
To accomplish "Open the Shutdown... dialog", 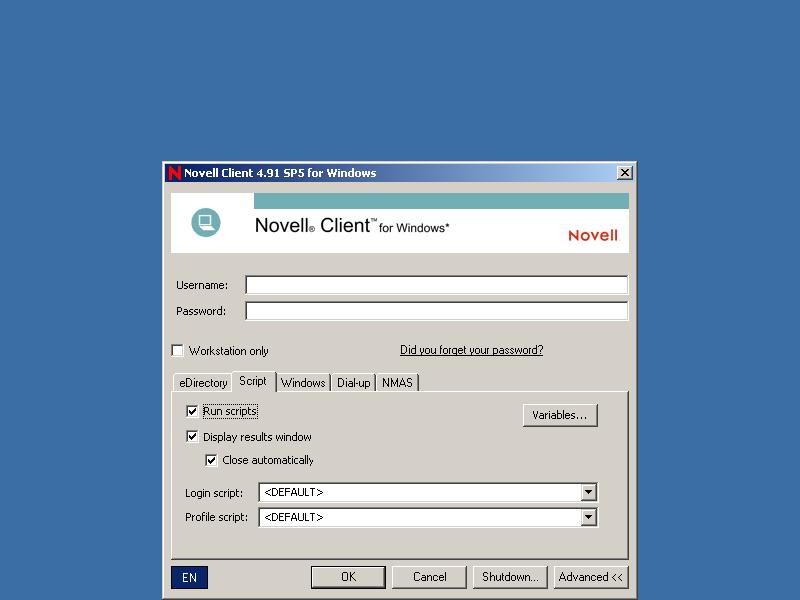I will [x=510, y=577].
